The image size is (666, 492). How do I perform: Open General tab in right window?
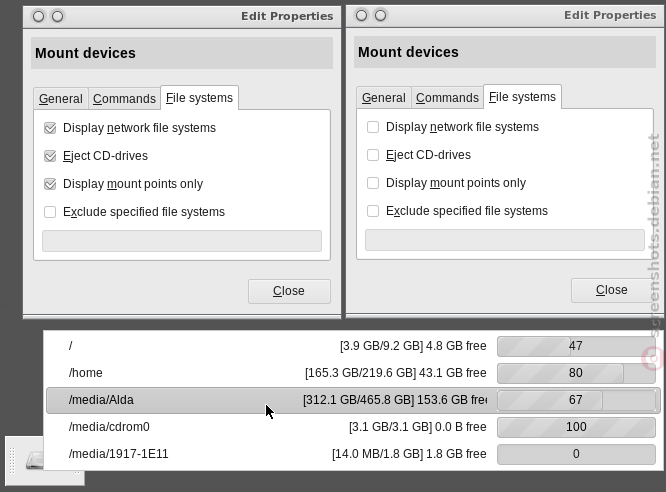(x=384, y=98)
